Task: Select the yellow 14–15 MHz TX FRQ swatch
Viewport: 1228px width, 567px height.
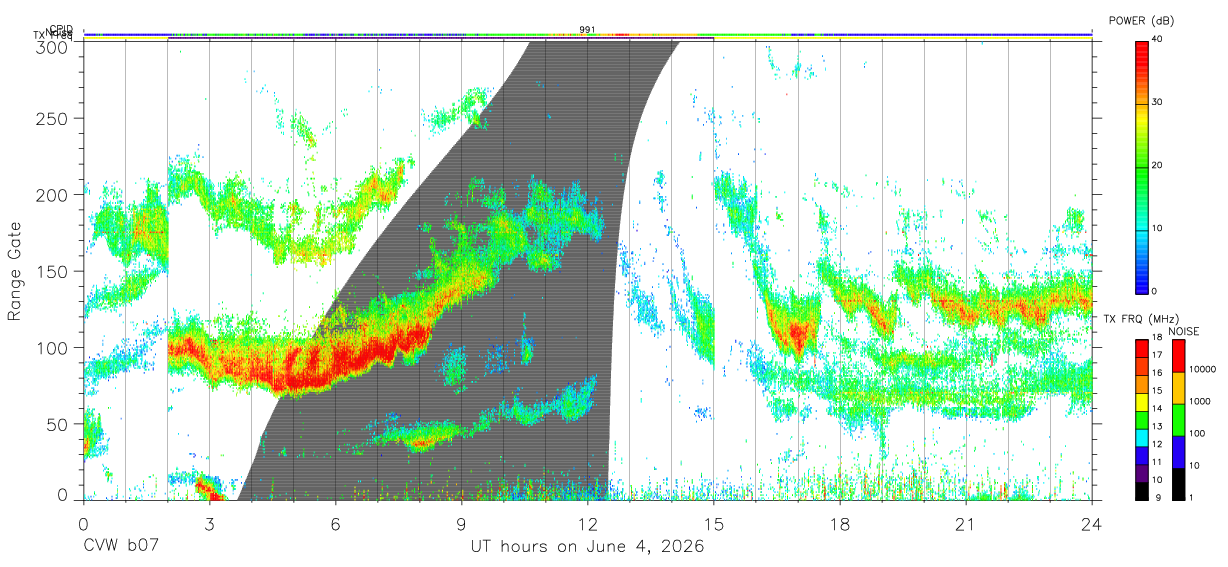Action: 1141,401
